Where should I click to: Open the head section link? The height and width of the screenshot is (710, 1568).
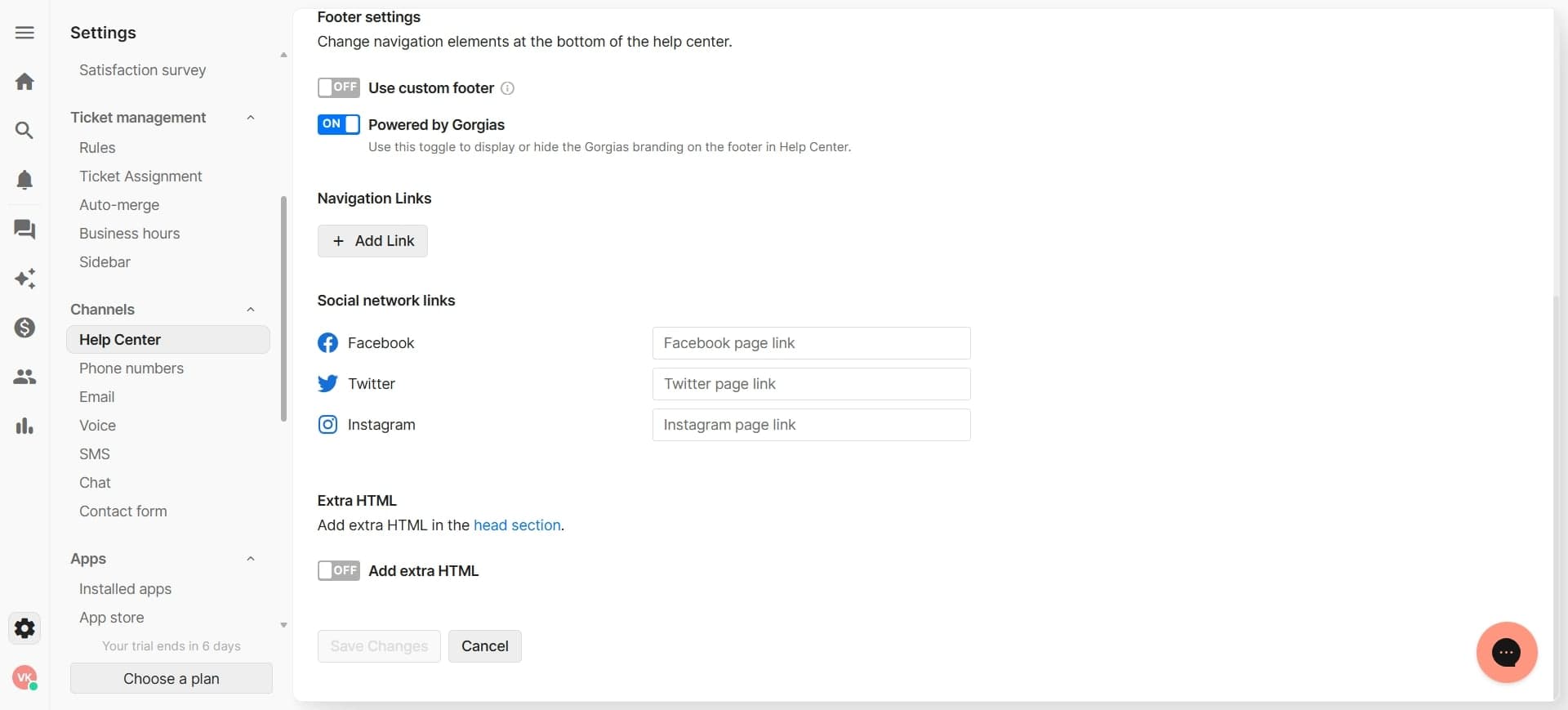click(516, 525)
